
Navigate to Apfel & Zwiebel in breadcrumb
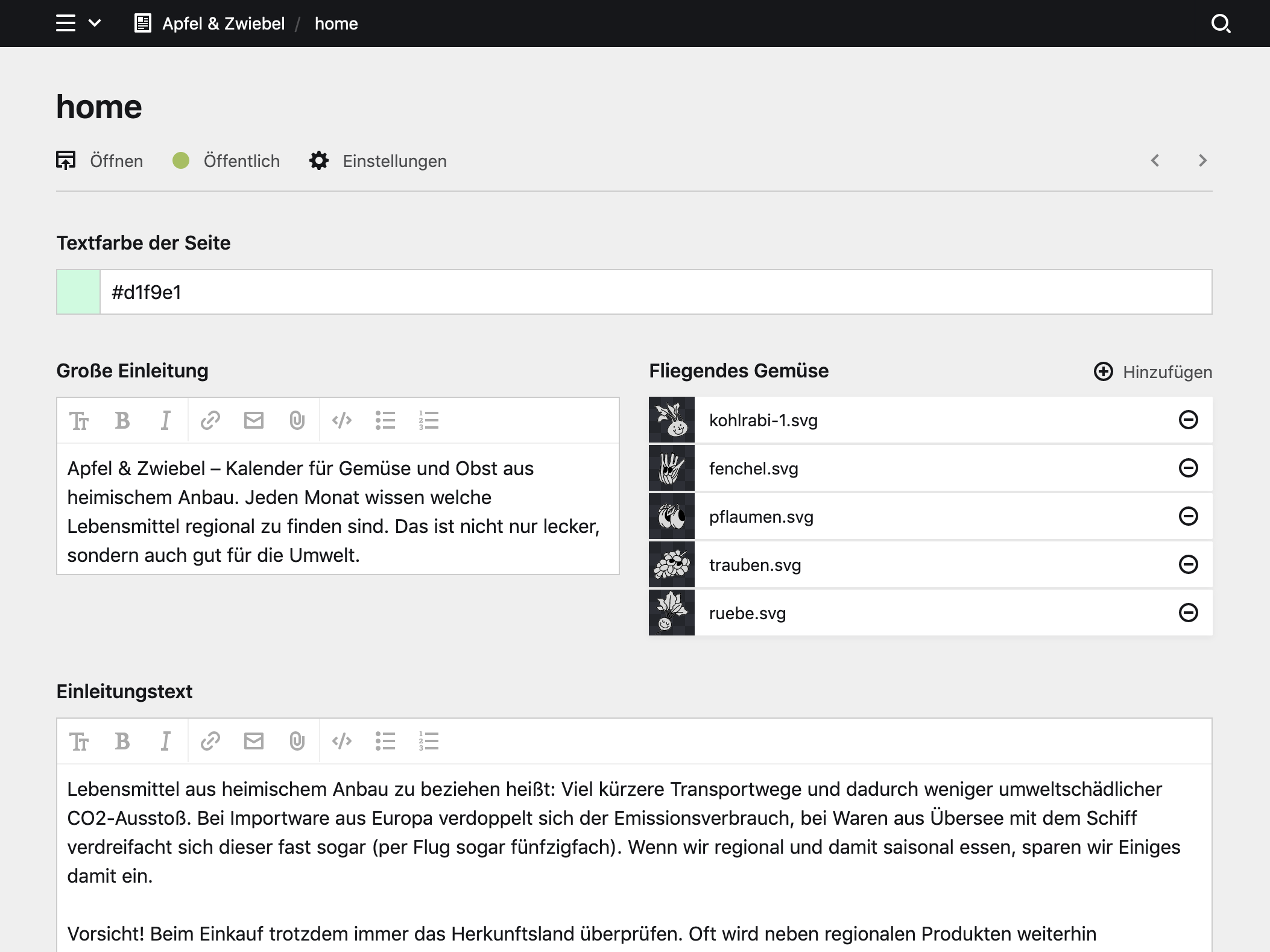point(224,24)
